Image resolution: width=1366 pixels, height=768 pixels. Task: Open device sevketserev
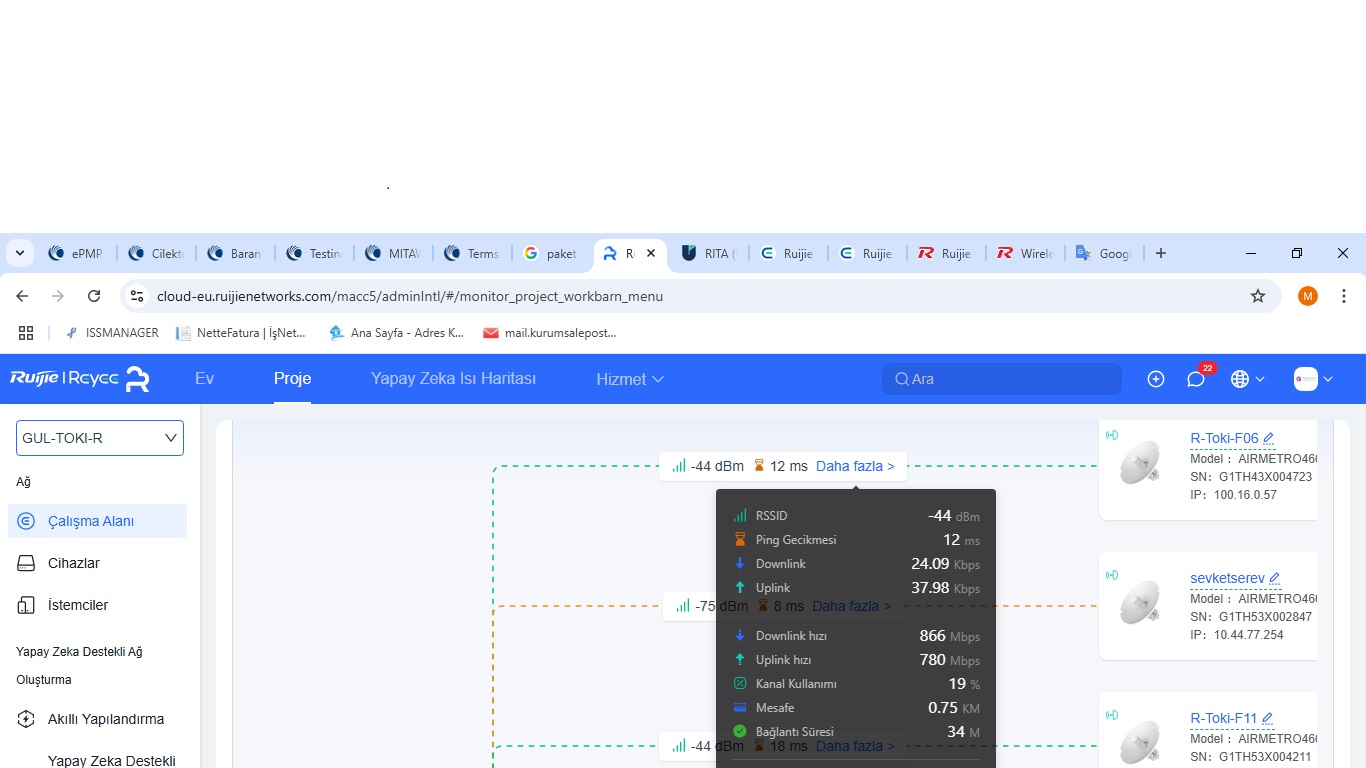1227,578
